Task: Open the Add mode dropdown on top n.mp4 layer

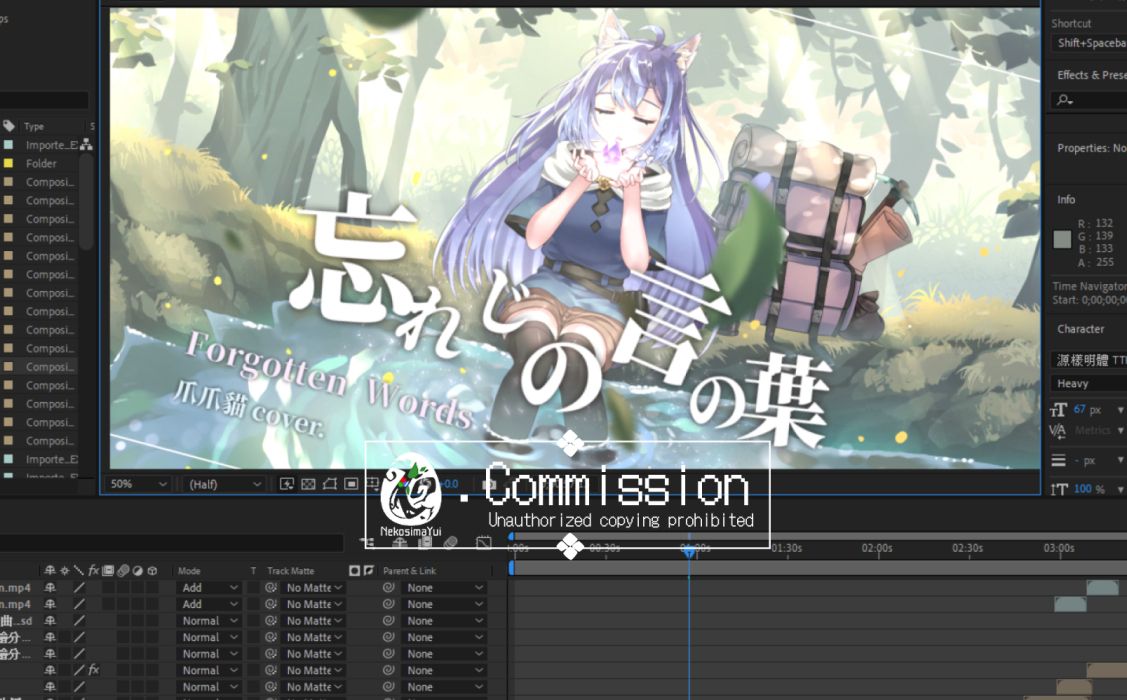Action: click(x=209, y=587)
